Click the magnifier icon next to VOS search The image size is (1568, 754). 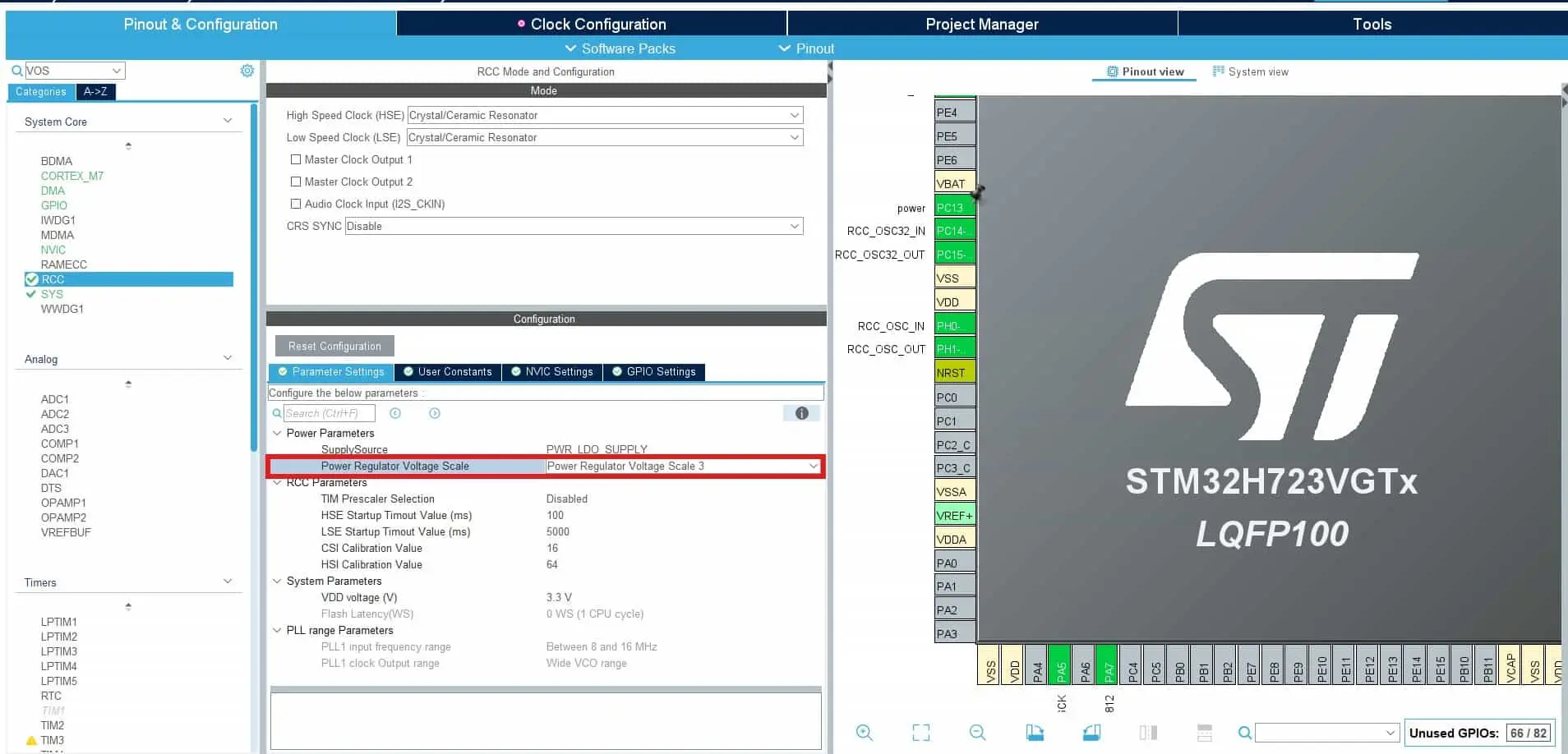(16, 71)
